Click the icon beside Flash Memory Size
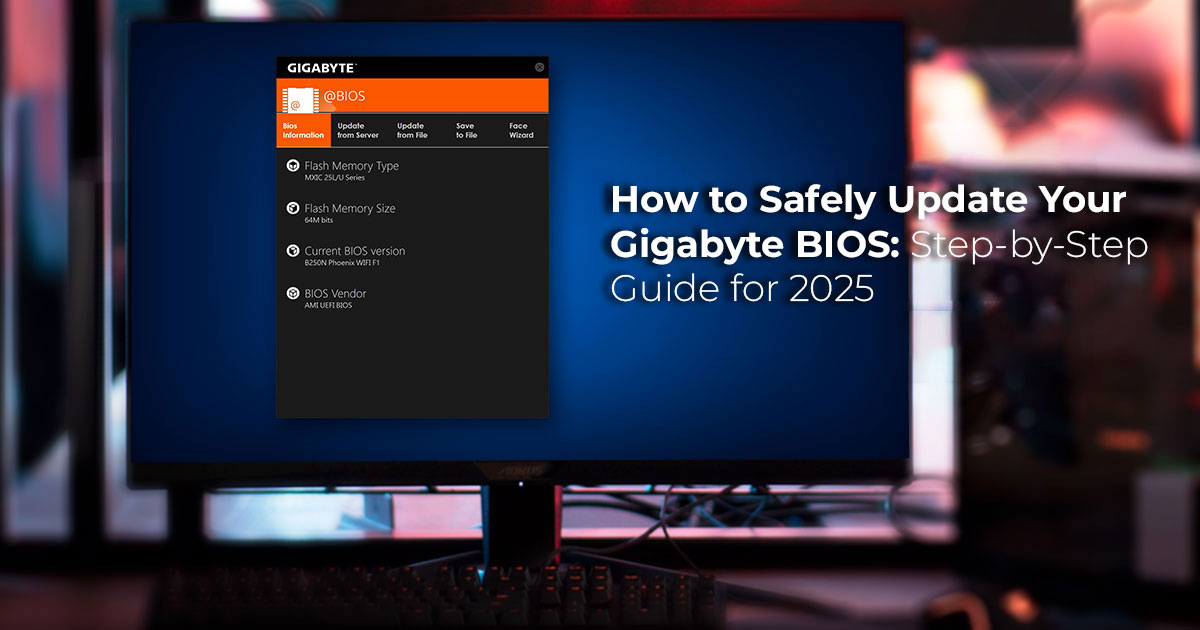 coord(293,209)
